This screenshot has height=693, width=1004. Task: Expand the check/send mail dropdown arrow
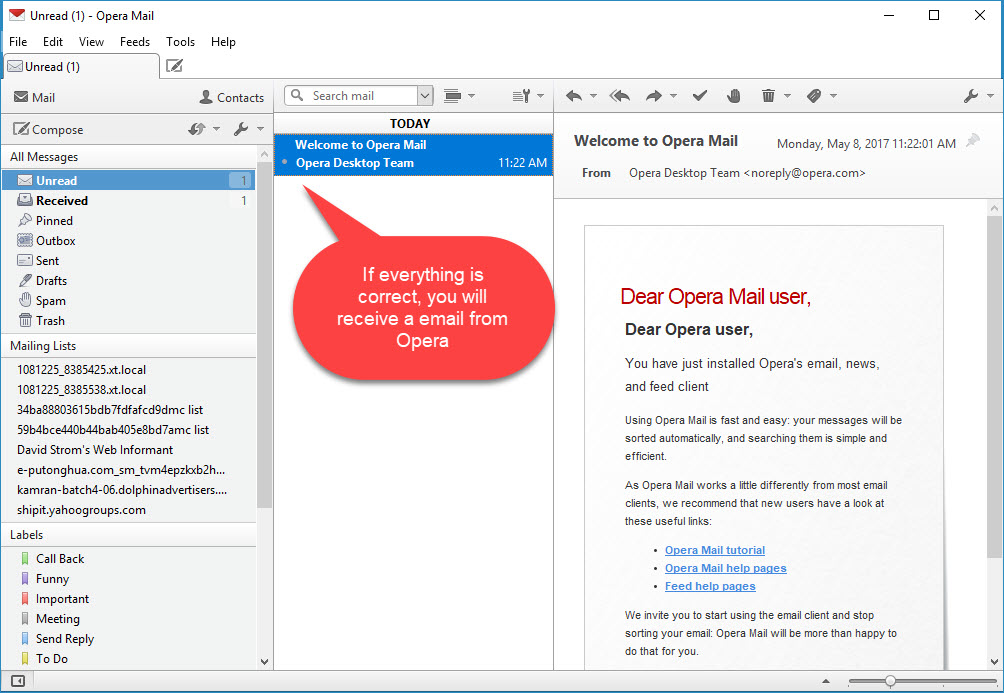[216, 129]
